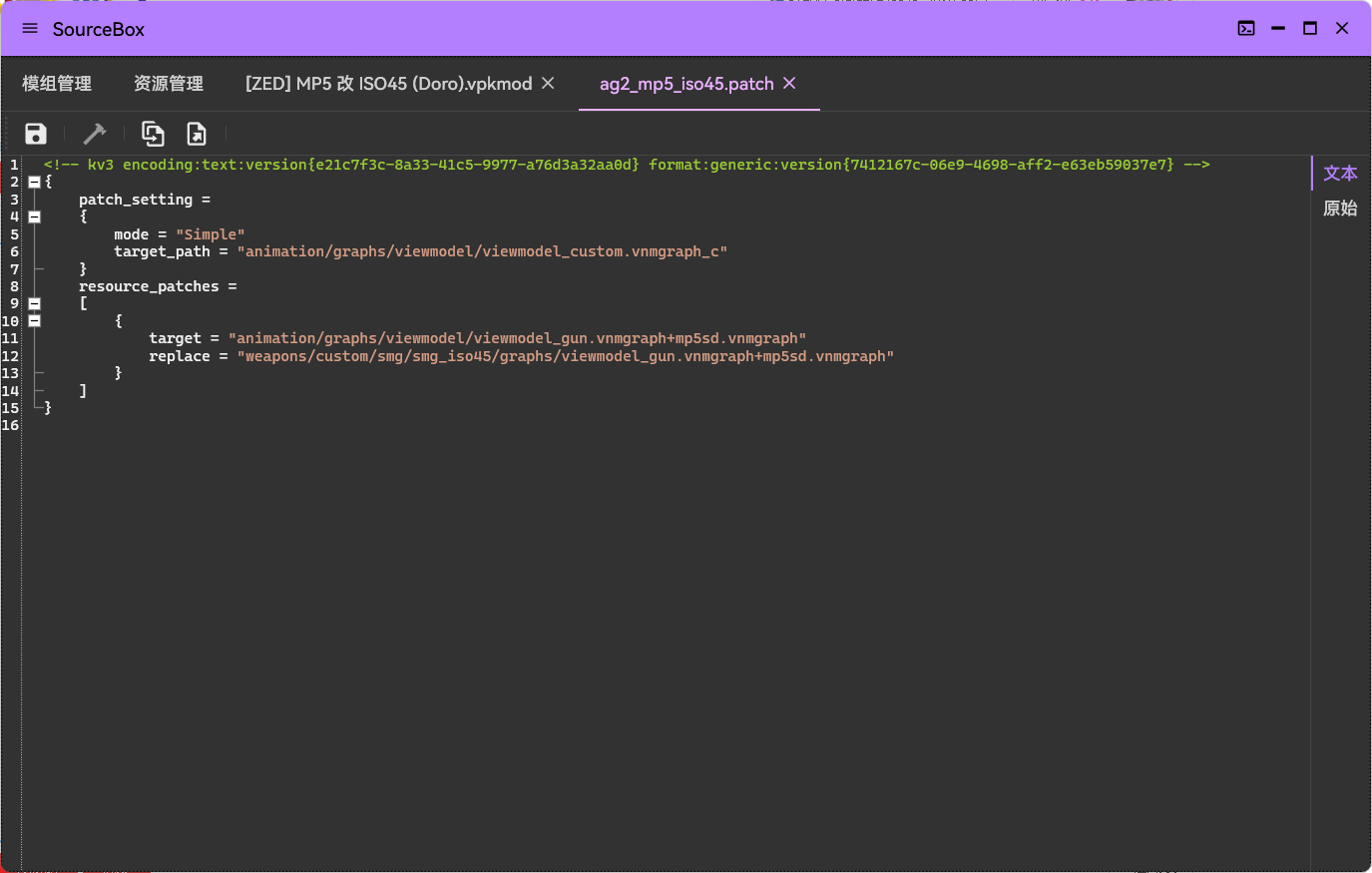The height and width of the screenshot is (873, 1372).
Task: Maximize the SourceBox window
Action: [1310, 29]
